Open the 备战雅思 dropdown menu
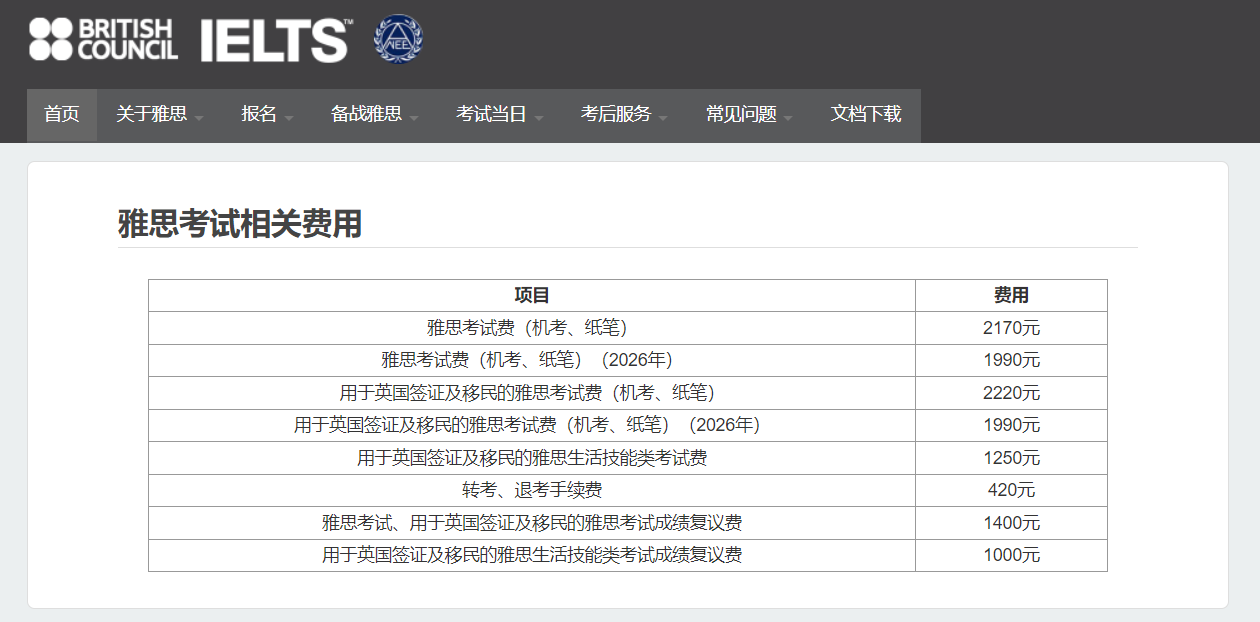This screenshot has height=622, width=1260. [374, 115]
